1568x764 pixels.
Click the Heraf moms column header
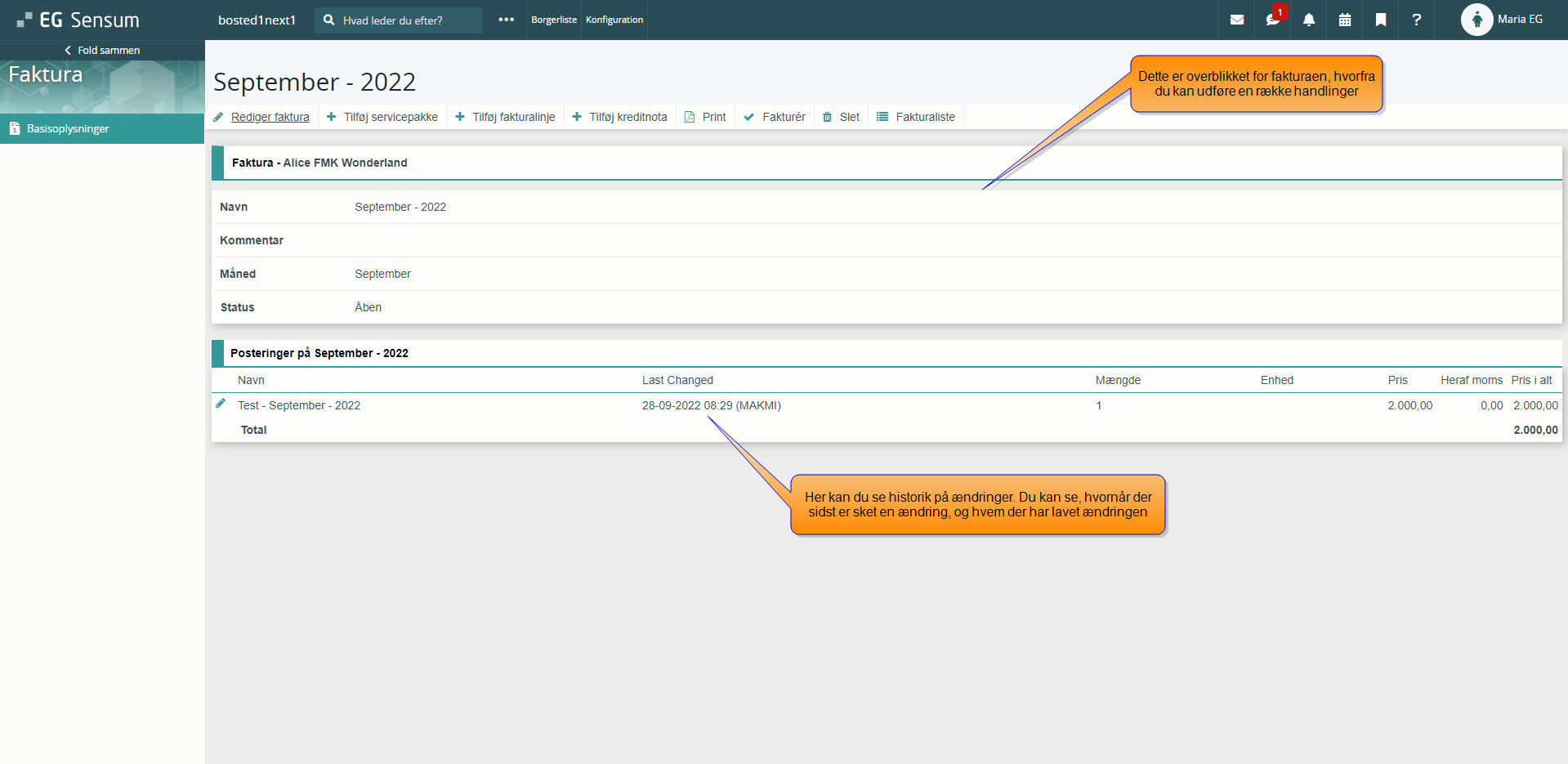pos(1472,380)
